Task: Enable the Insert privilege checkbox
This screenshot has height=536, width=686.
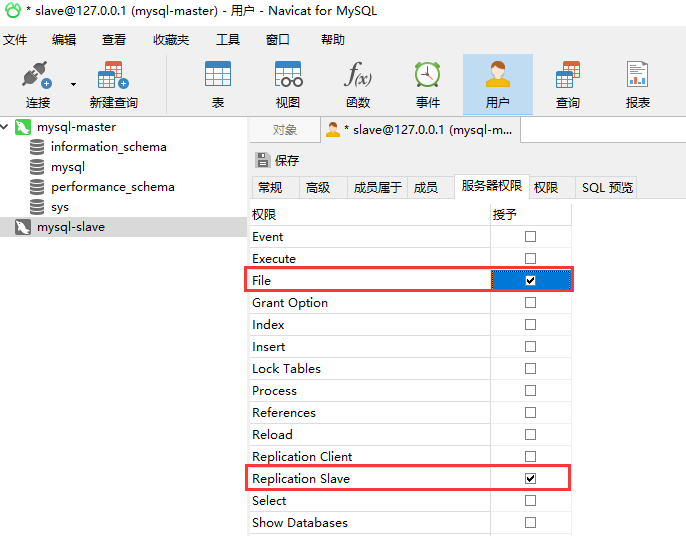Action: tap(530, 347)
